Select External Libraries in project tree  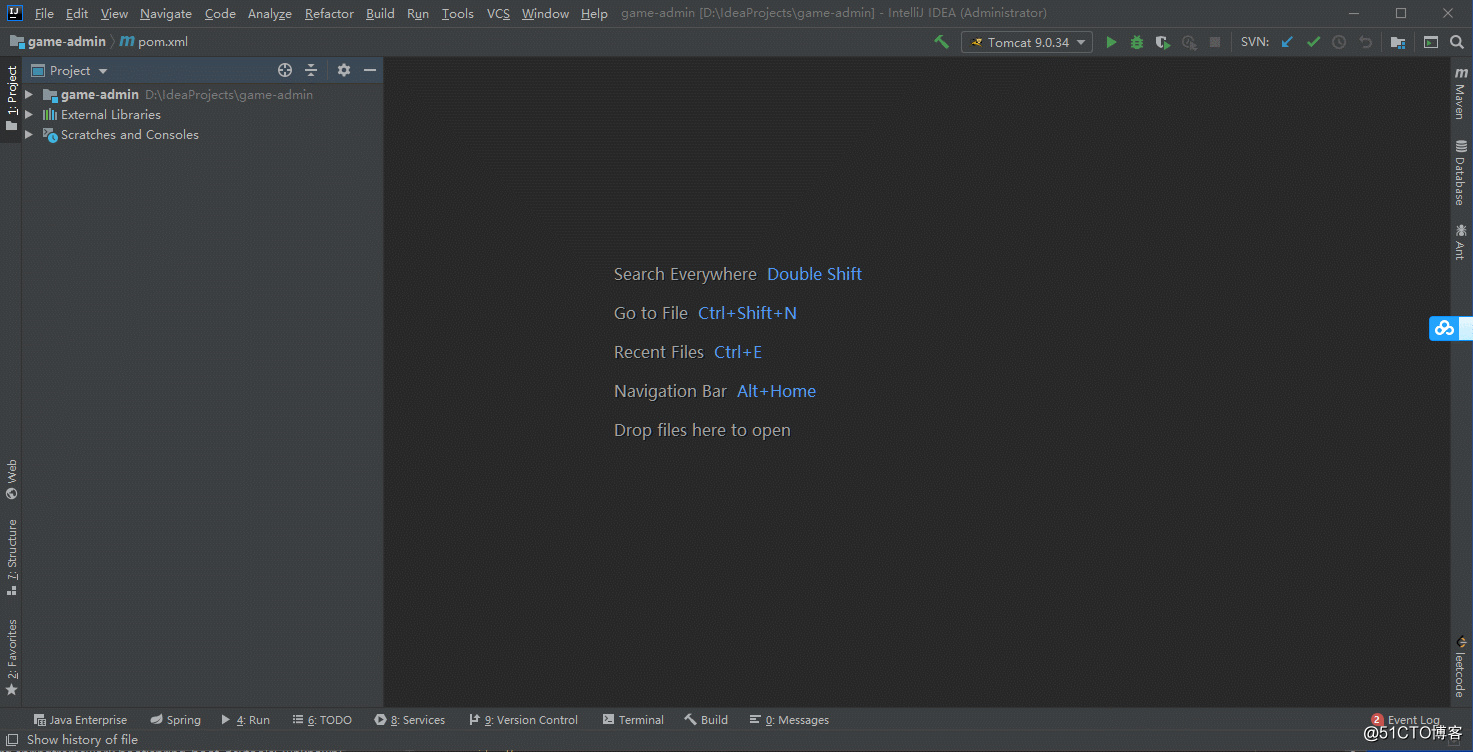click(x=202, y=115)
